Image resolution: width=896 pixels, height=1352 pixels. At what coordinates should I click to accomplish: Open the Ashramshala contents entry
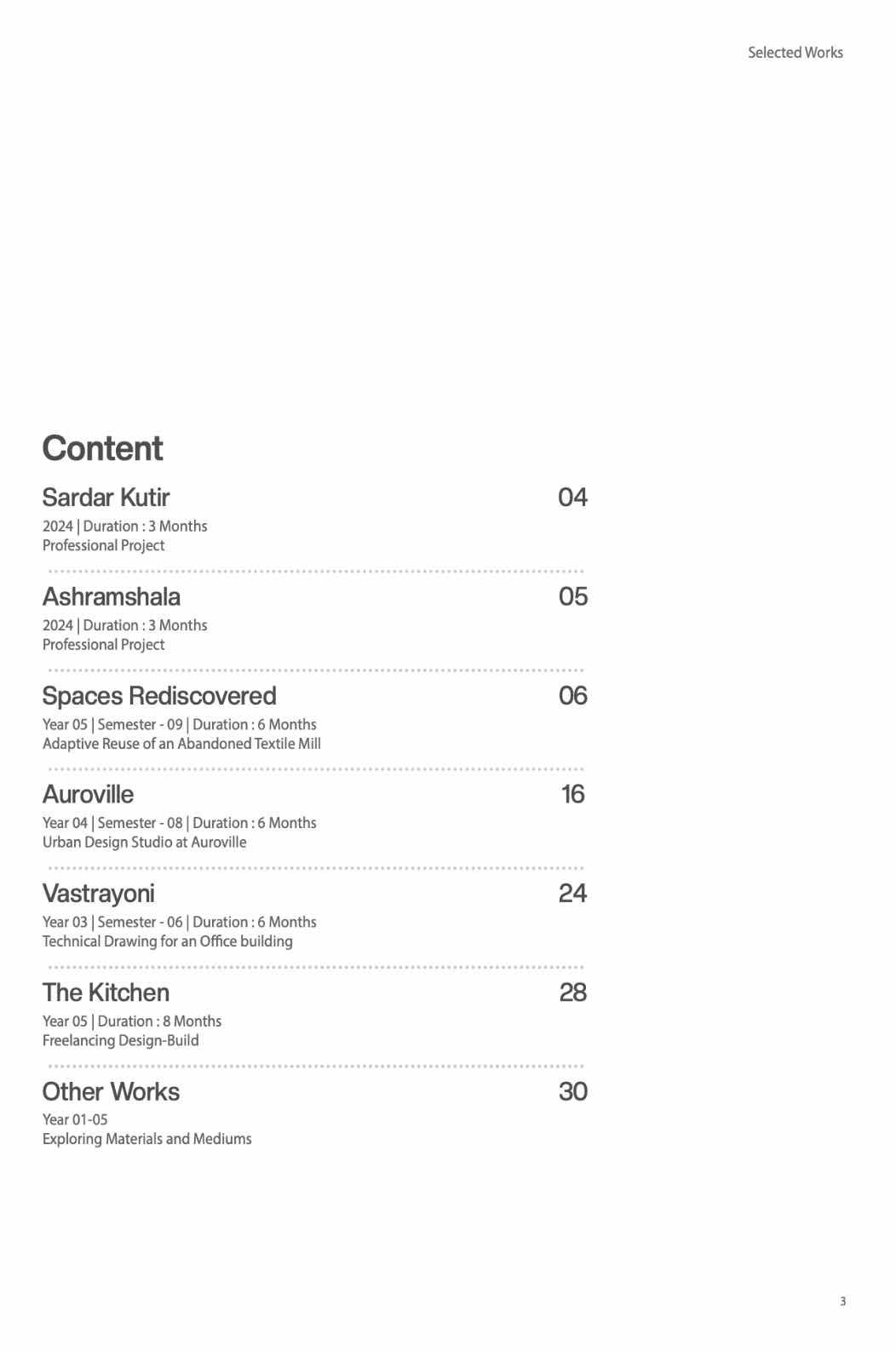(111, 596)
